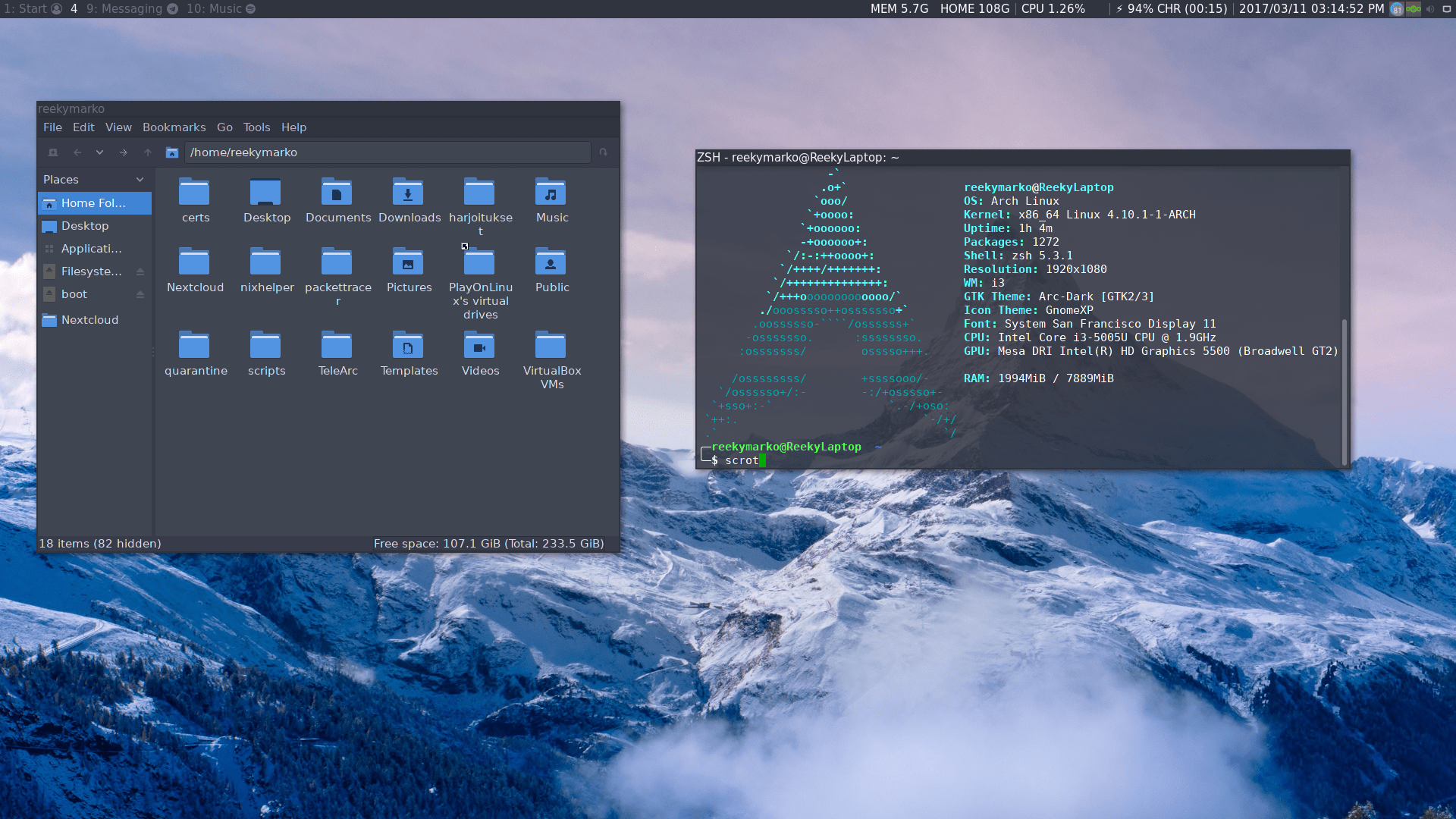Open the navigation history dropdown chevron
Image resolution: width=1456 pixels, height=819 pixels.
click(99, 152)
